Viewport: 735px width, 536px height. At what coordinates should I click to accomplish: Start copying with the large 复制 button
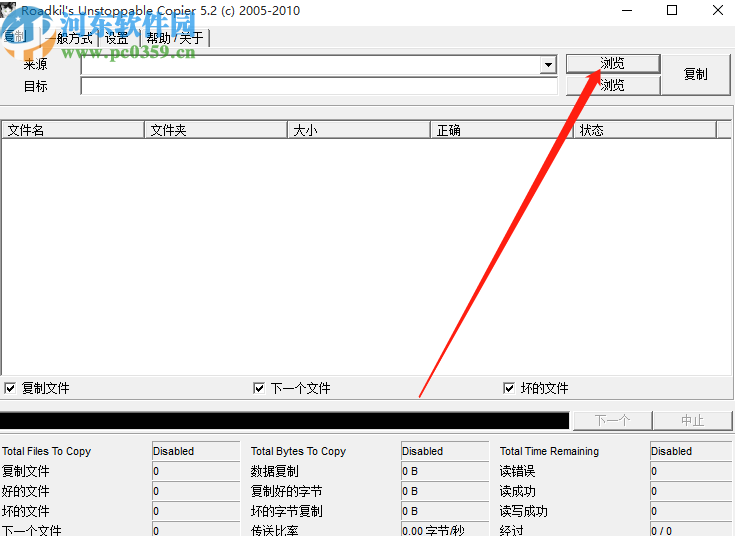695,75
